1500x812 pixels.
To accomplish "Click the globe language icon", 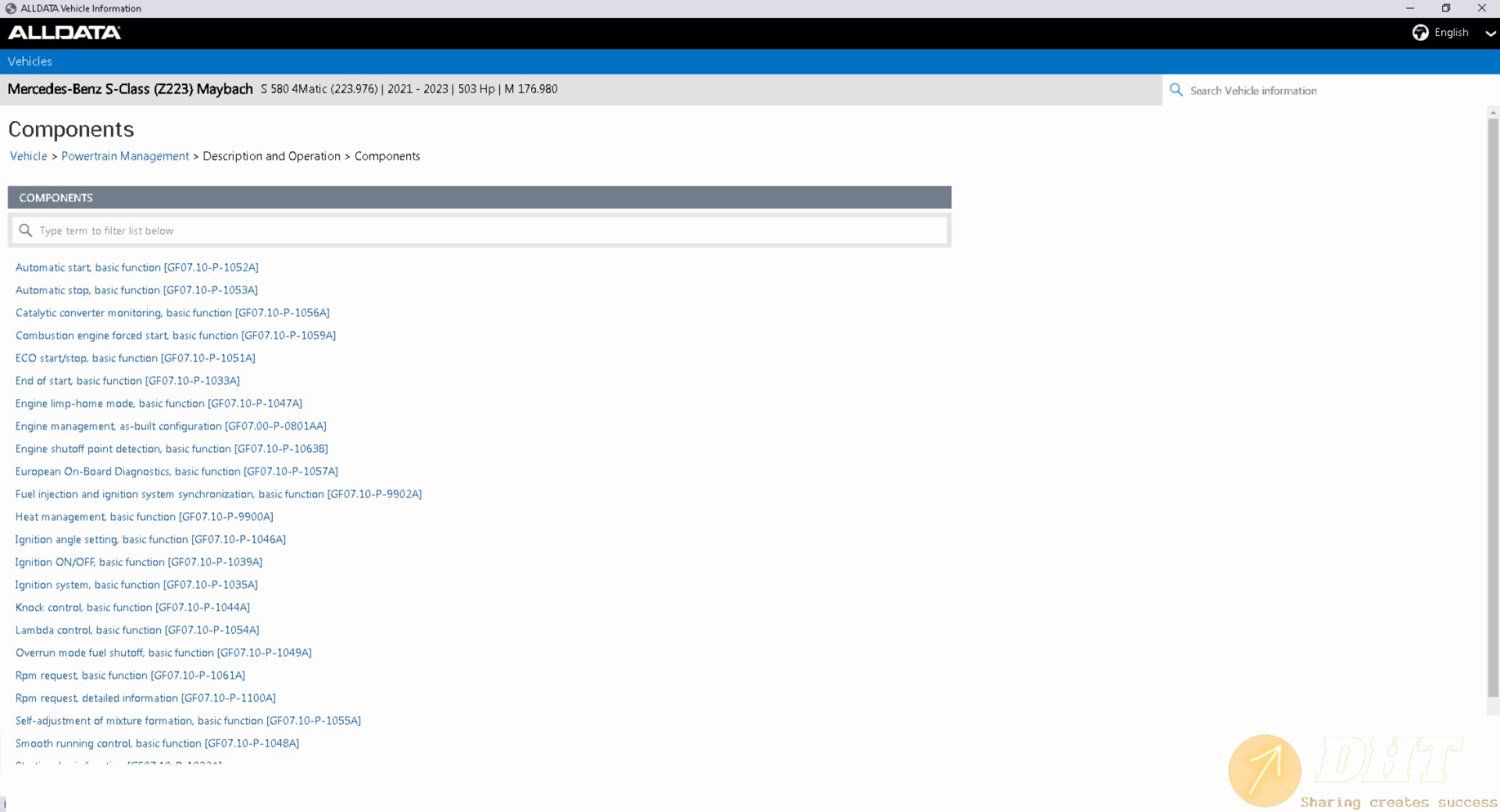I will [1420, 33].
